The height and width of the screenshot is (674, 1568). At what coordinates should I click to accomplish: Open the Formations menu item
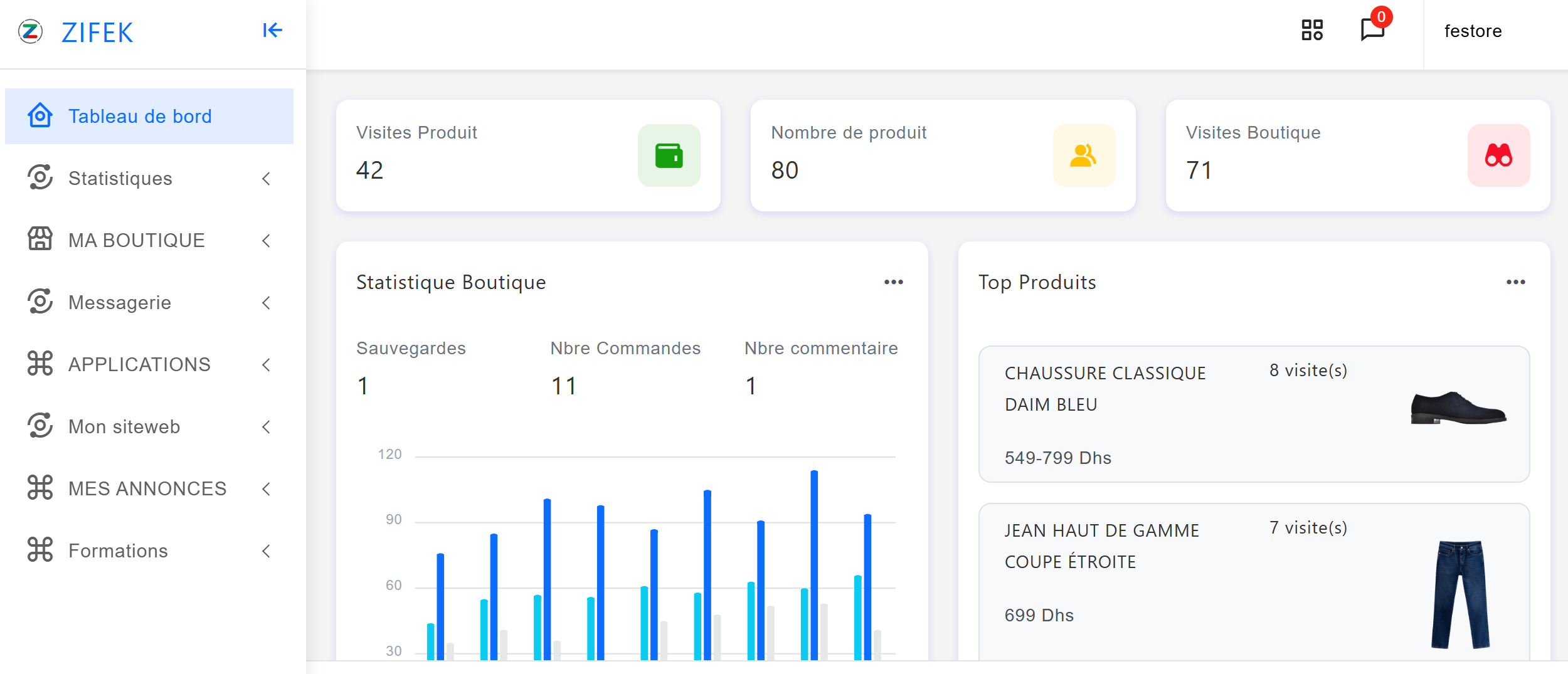pyautogui.click(x=118, y=550)
